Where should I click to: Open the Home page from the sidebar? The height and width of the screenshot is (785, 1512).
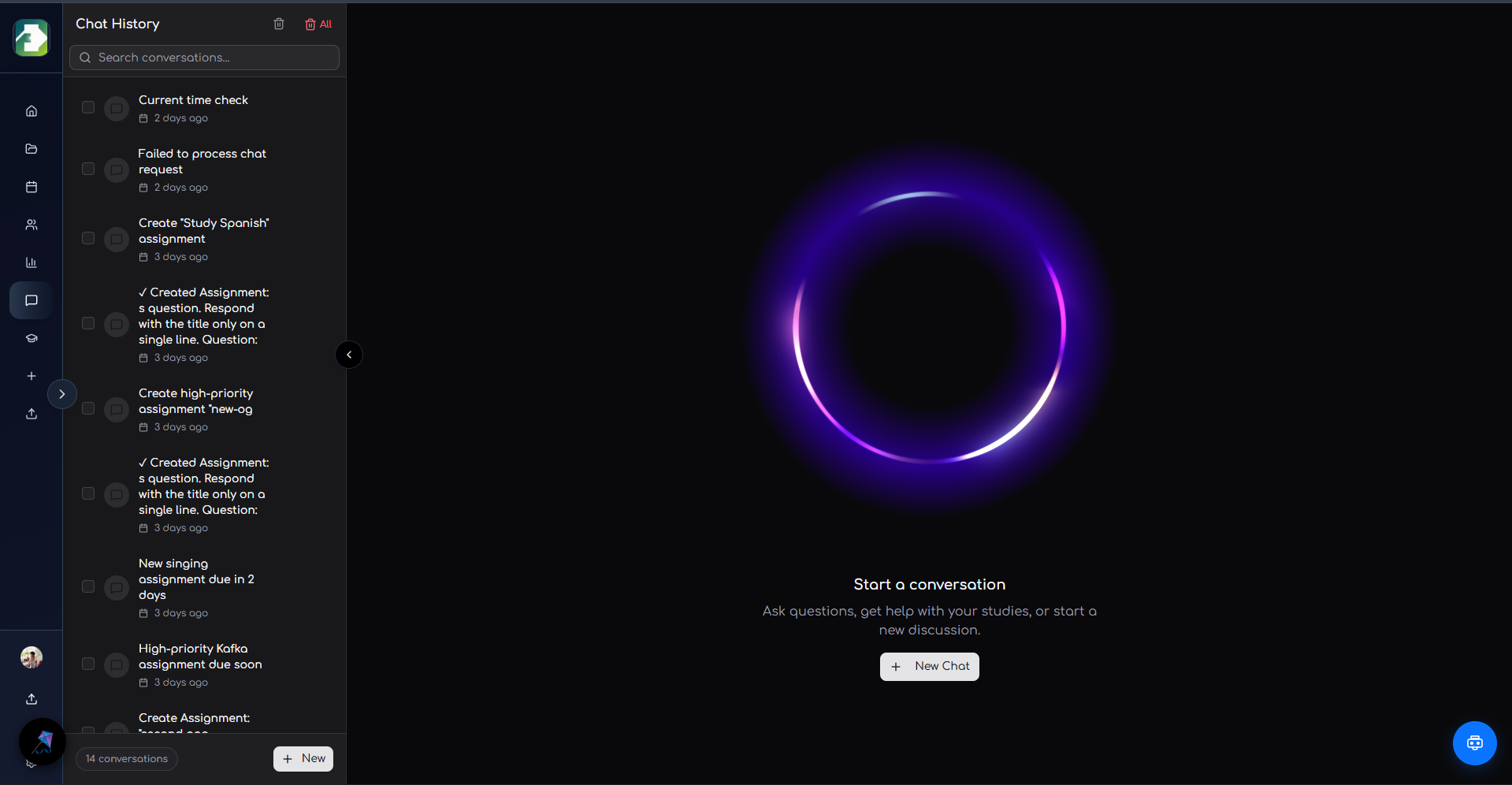pos(32,111)
